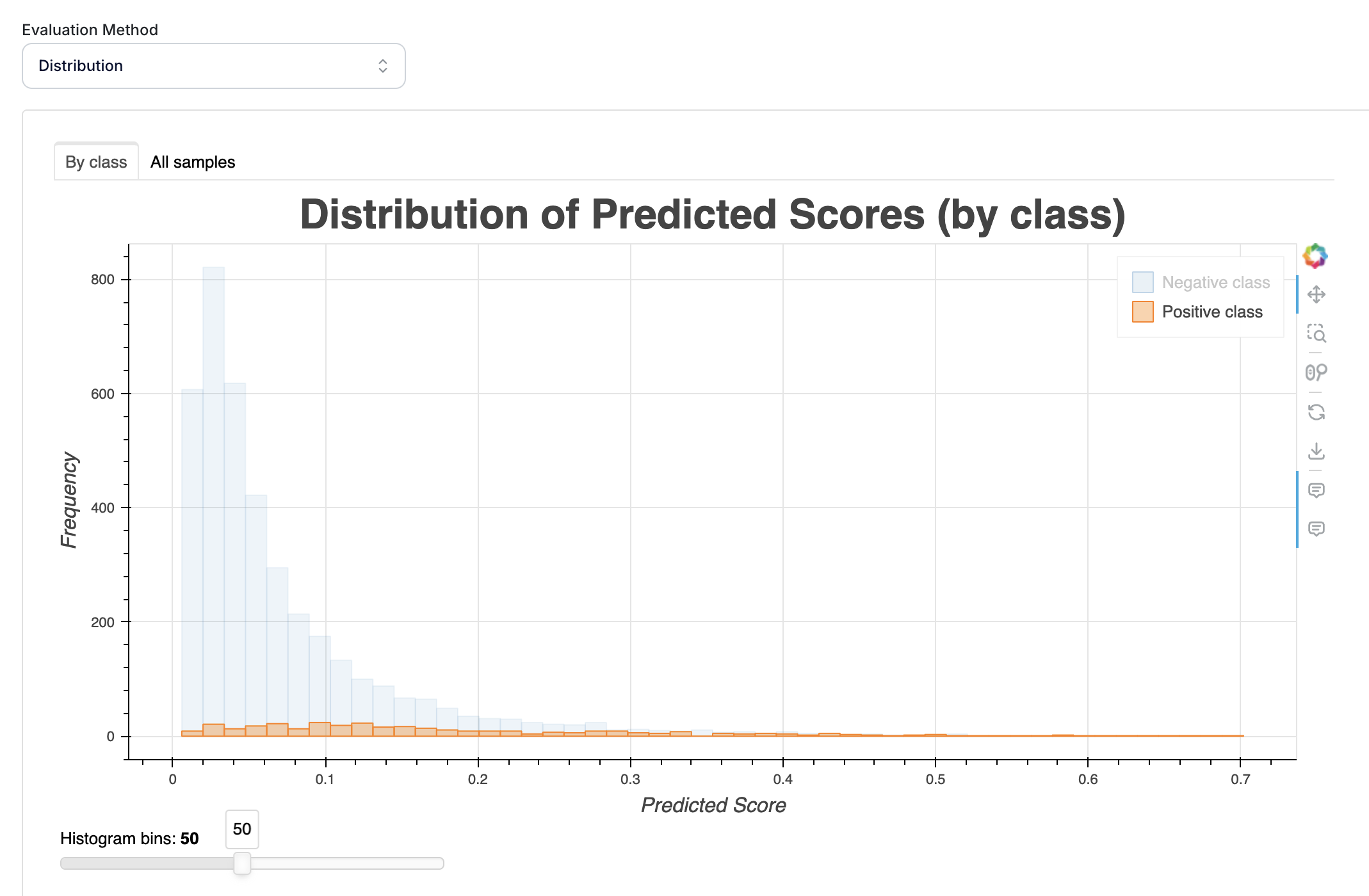Switch to the All samples tab
The height and width of the screenshot is (896, 1369).
tap(193, 163)
